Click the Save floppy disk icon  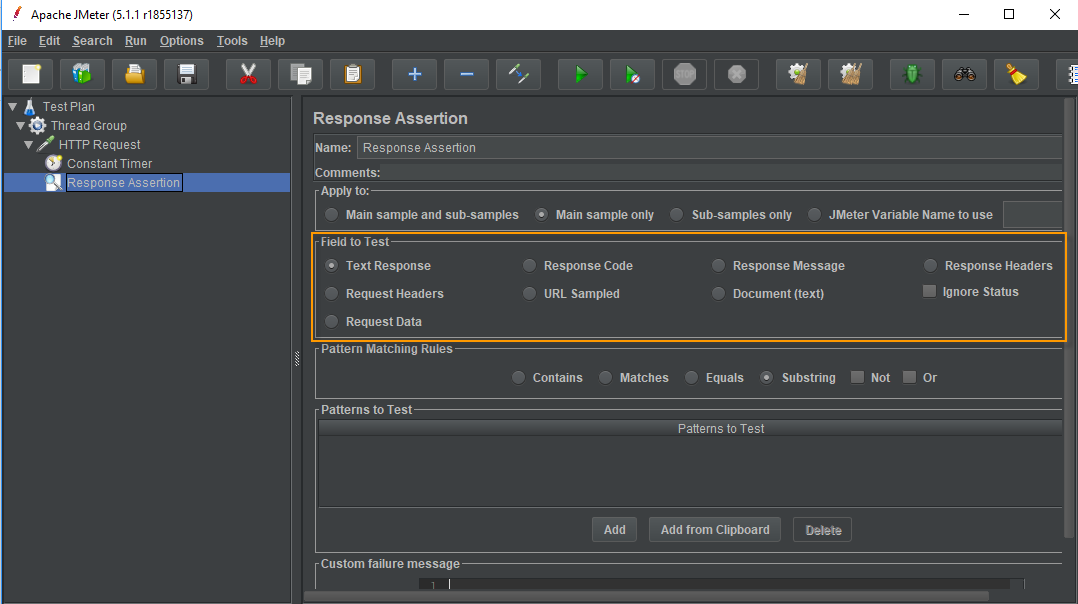point(186,74)
